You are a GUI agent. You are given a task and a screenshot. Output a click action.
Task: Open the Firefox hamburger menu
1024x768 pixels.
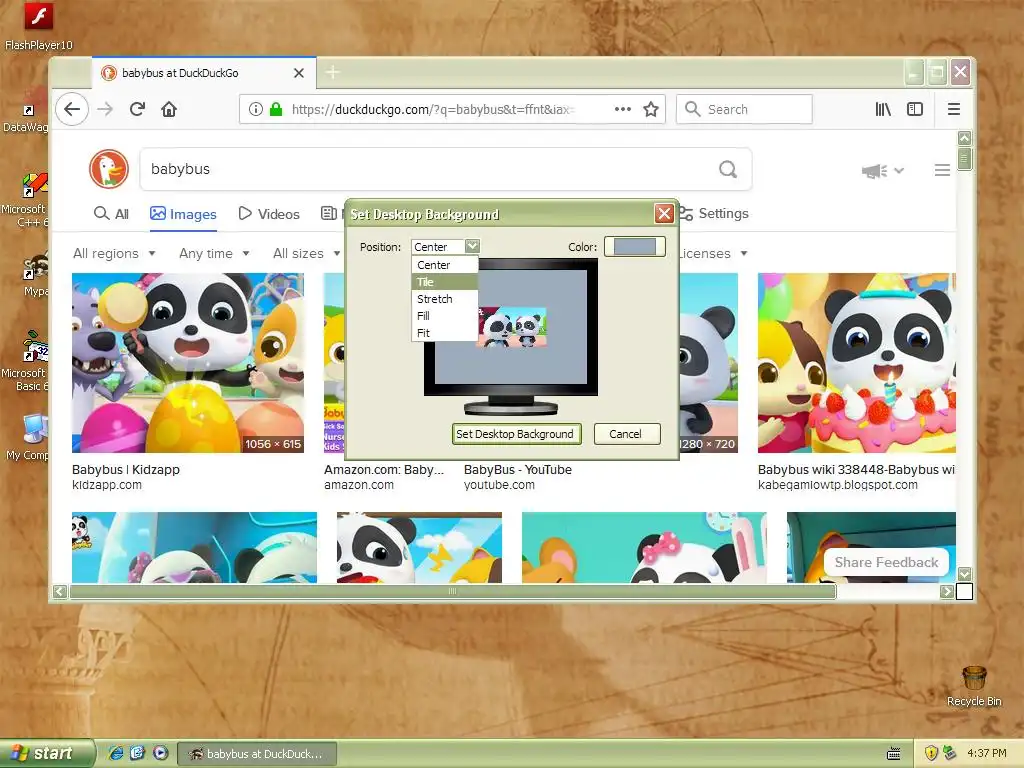pyautogui.click(x=953, y=109)
